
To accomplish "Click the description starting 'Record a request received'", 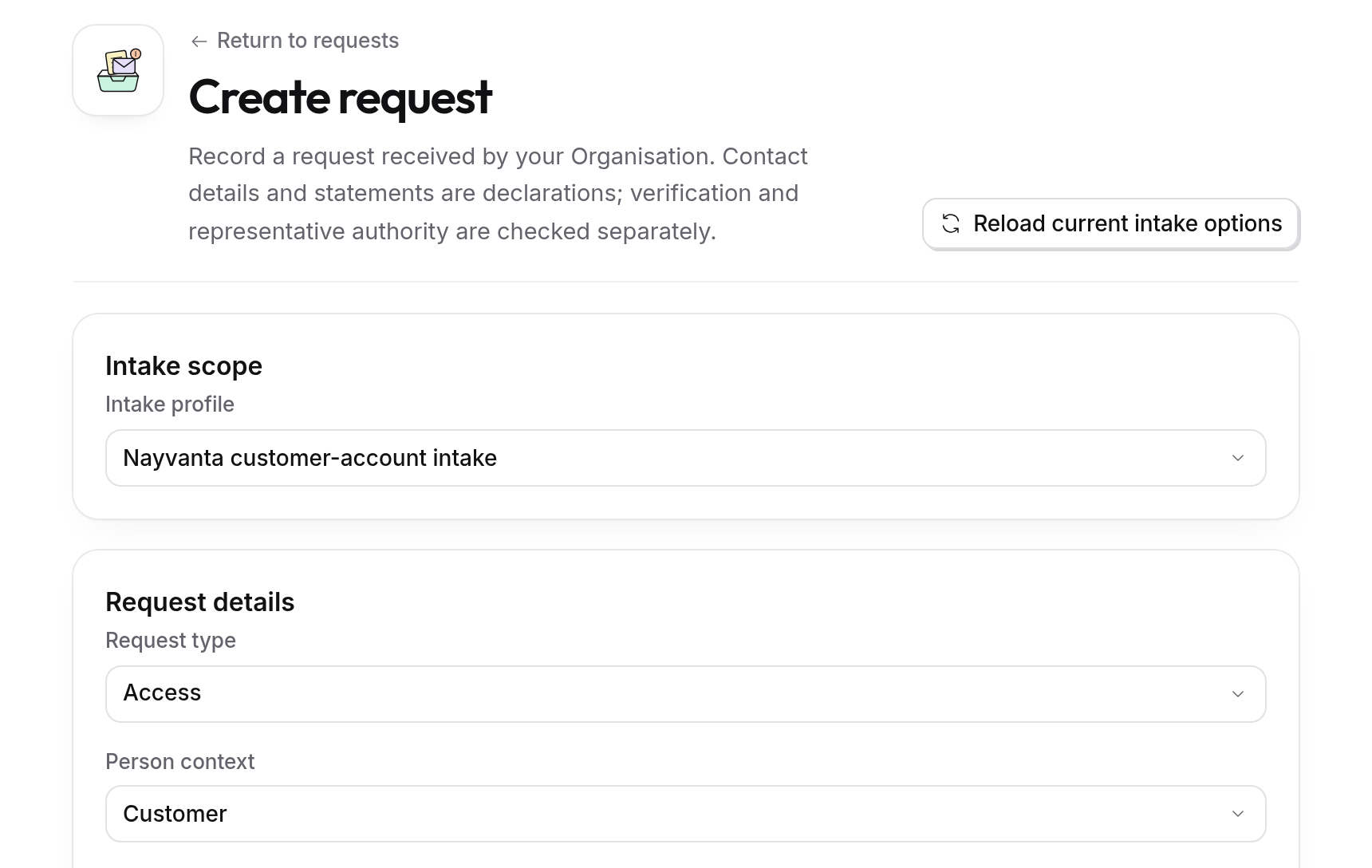I will [x=499, y=194].
